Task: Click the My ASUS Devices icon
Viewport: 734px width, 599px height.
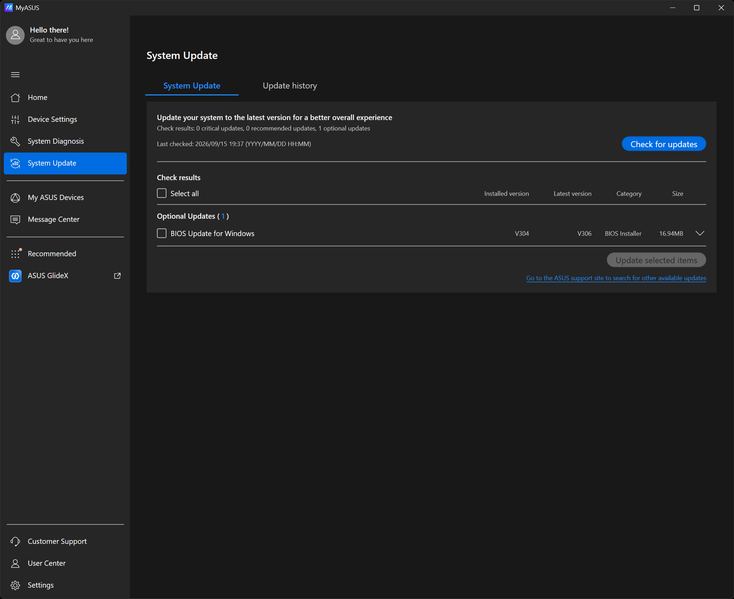Action: [x=15, y=197]
